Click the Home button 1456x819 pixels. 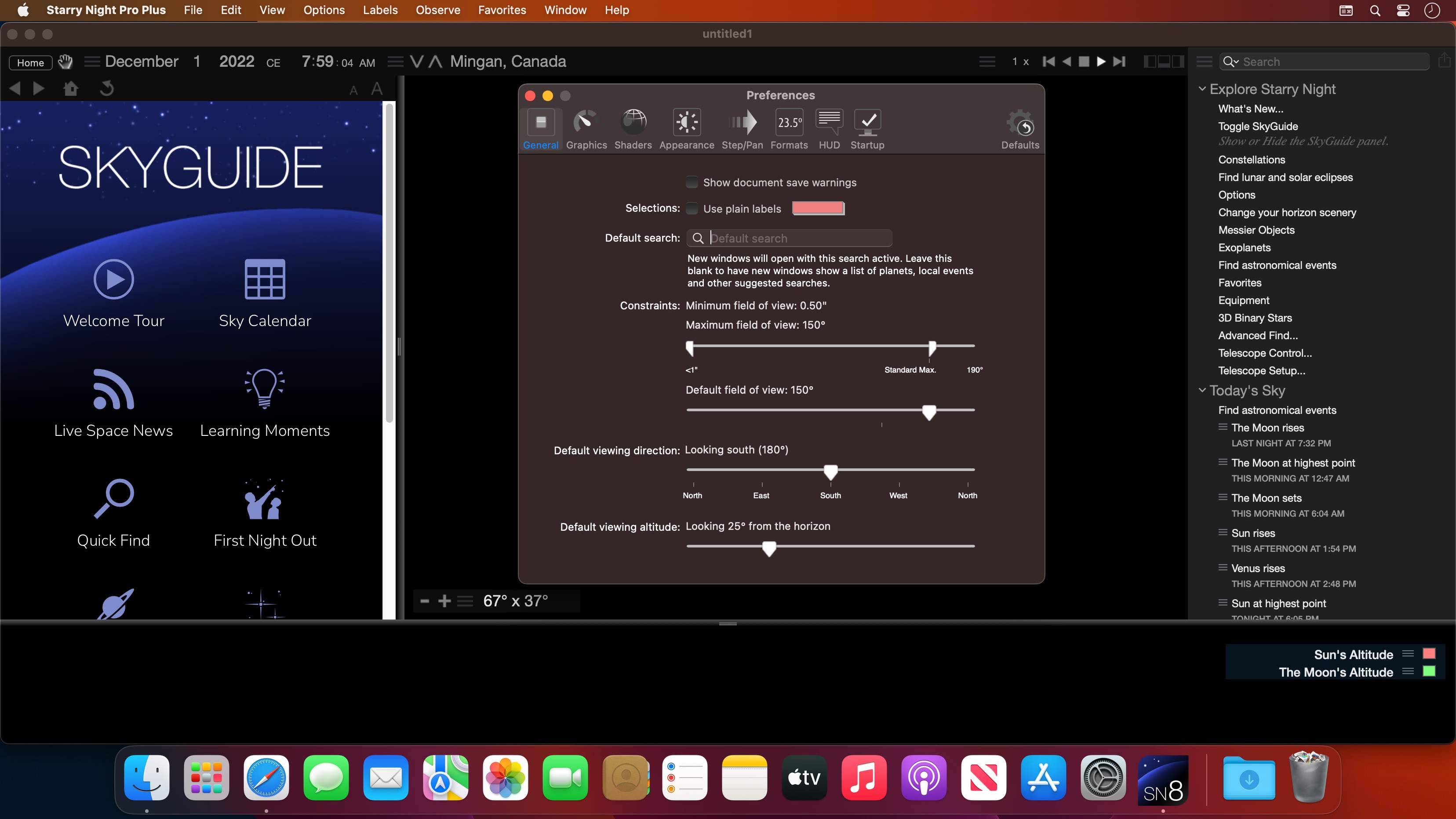point(30,62)
